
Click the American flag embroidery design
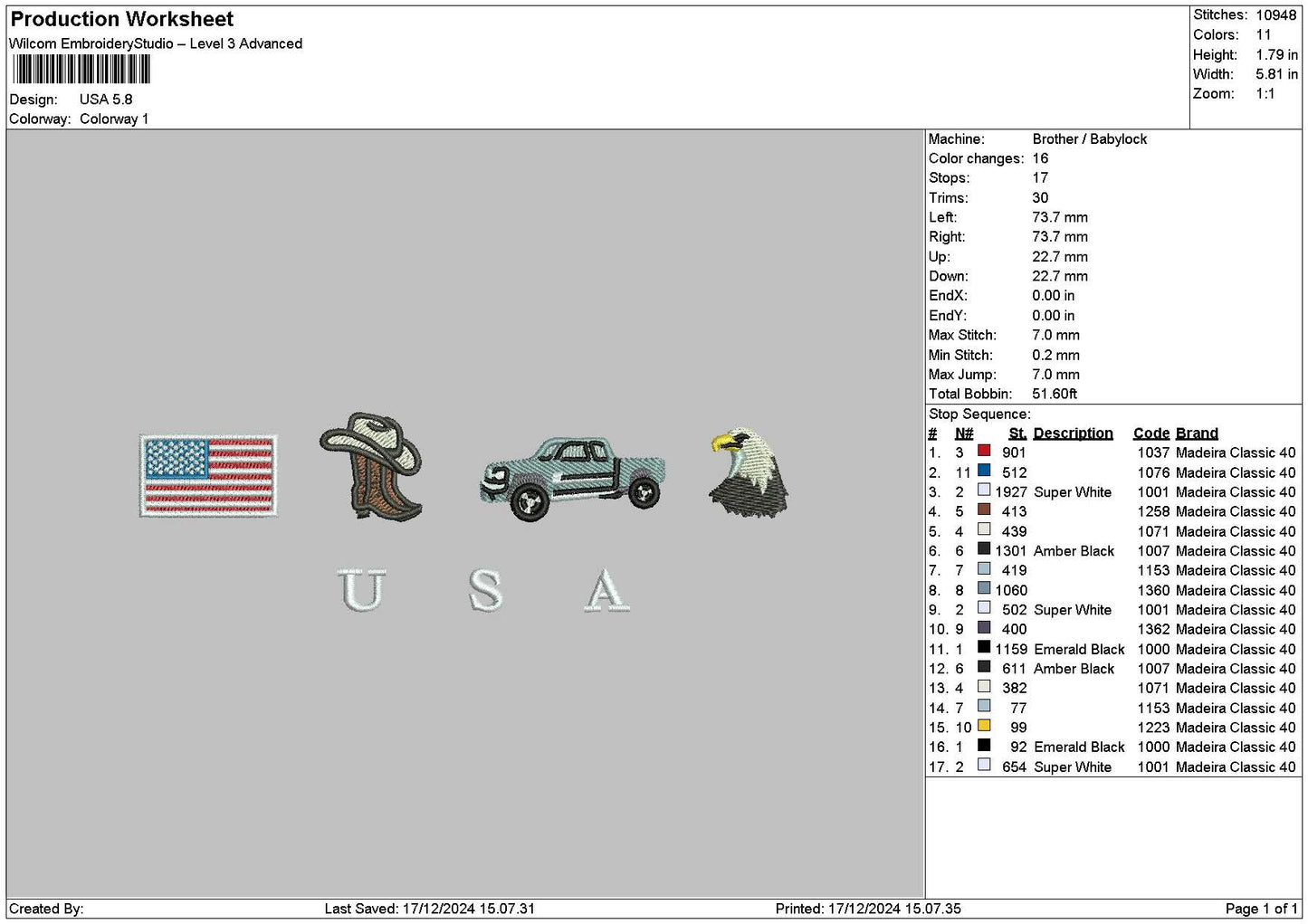tap(208, 475)
